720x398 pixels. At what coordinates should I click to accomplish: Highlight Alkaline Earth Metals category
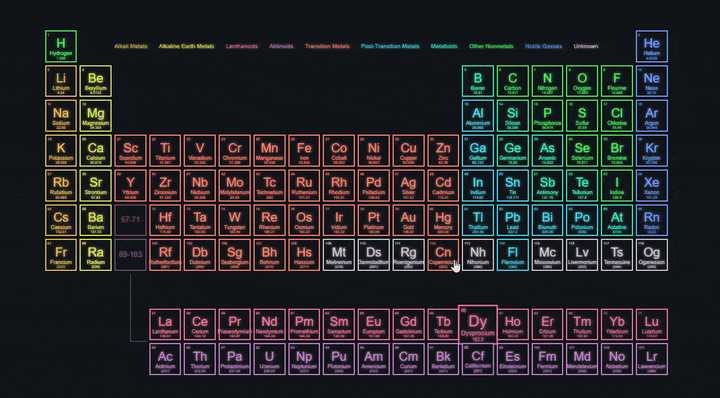click(x=186, y=46)
